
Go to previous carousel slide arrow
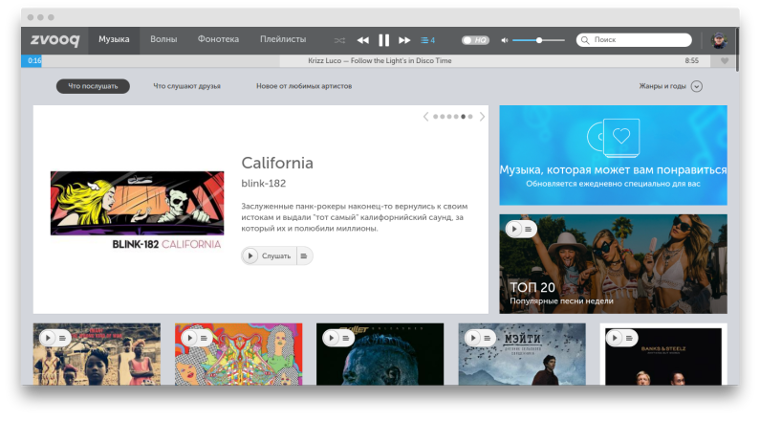[x=426, y=117]
